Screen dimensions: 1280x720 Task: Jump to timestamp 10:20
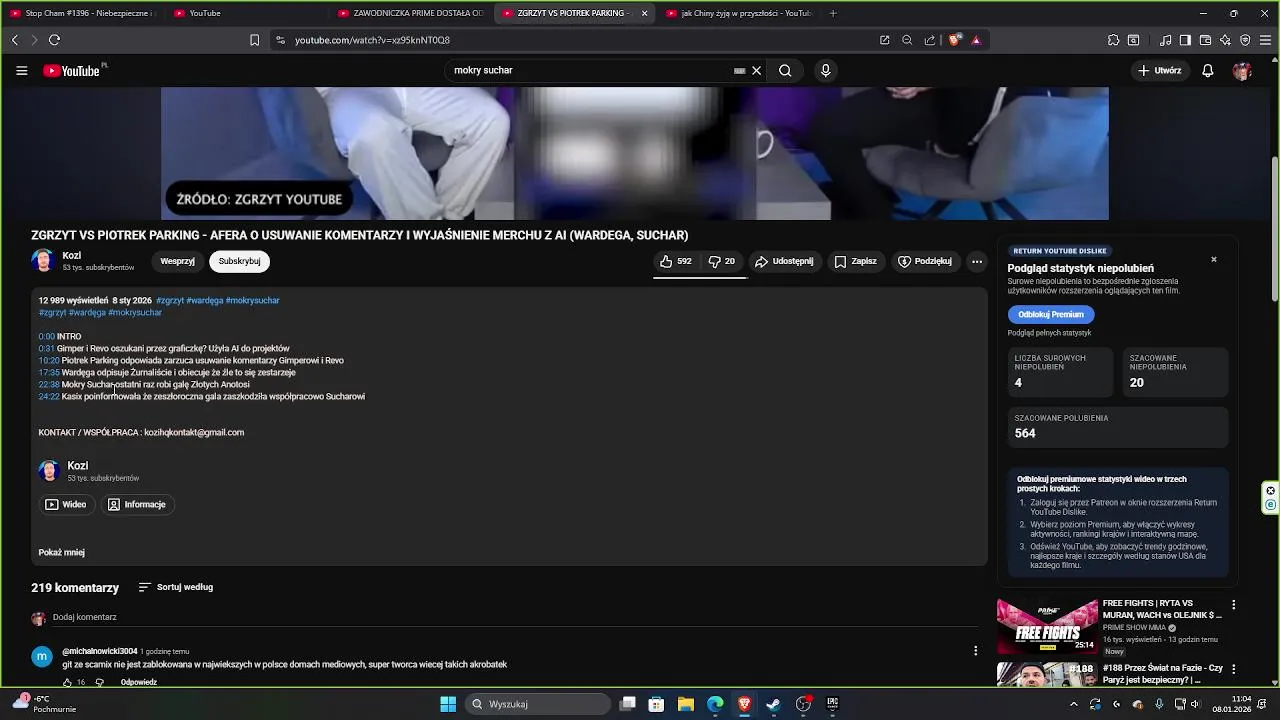click(x=49, y=361)
